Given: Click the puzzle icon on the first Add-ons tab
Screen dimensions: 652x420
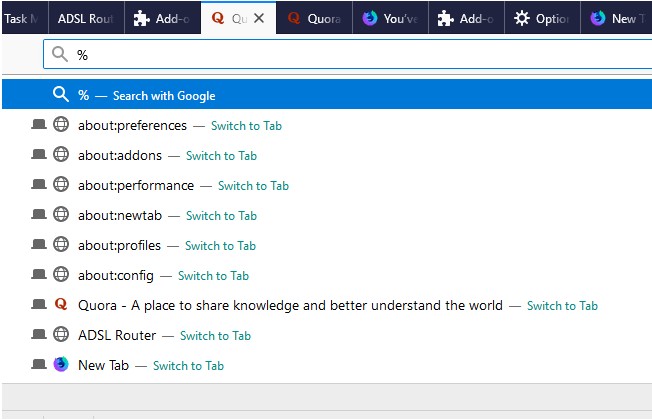Looking at the screenshot, I should 142,18.
